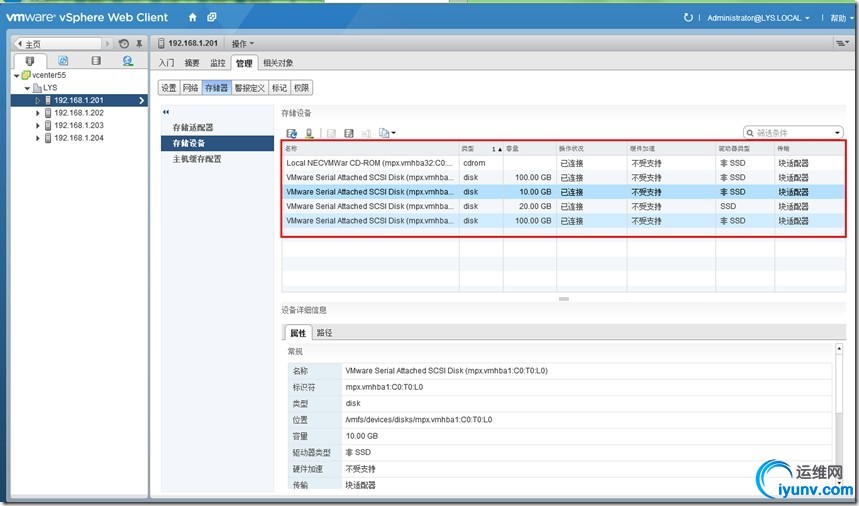Open the 相关对象 tab

[278, 63]
